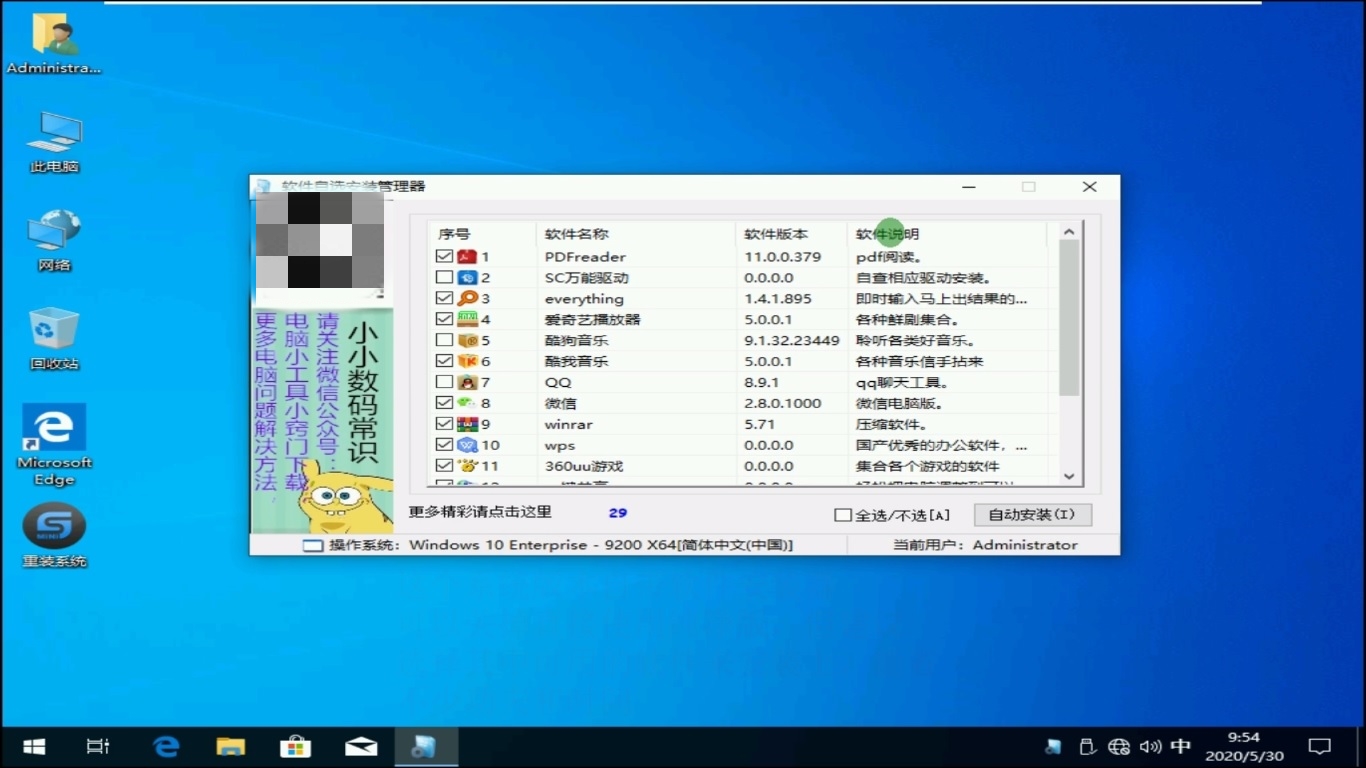This screenshot has width=1366, height=768.
Task: Click the 软件版本 column header
Action: point(768,233)
